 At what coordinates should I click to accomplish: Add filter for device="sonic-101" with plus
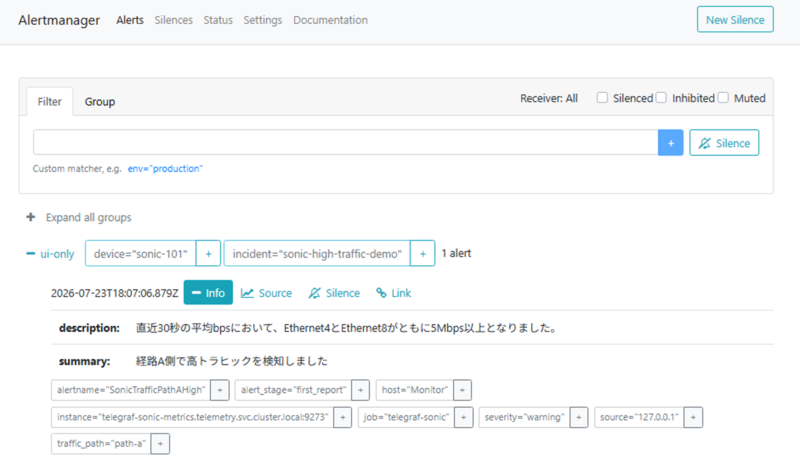pyautogui.click(x=208, y=254)
